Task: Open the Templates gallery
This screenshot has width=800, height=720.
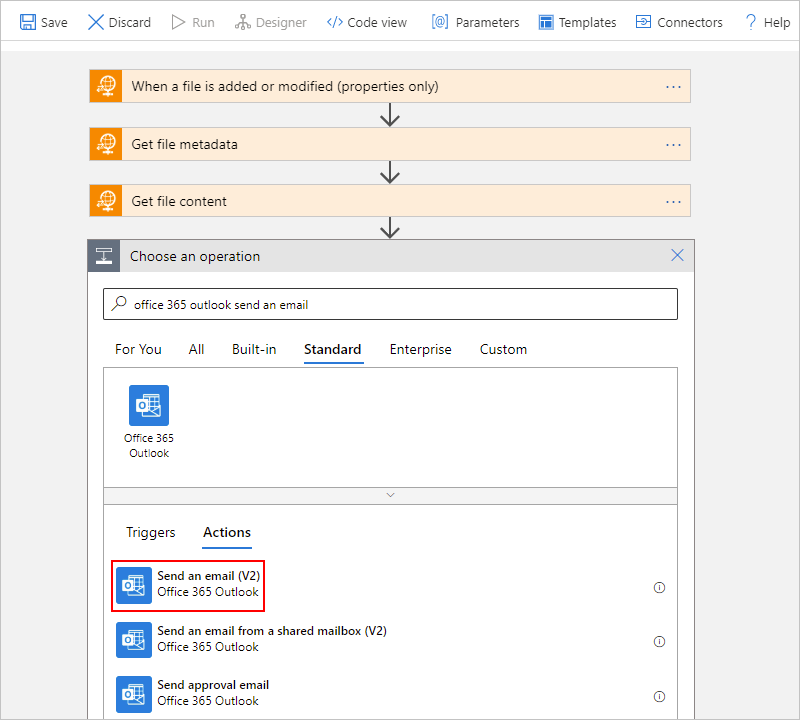Action: tap(577, 22)
